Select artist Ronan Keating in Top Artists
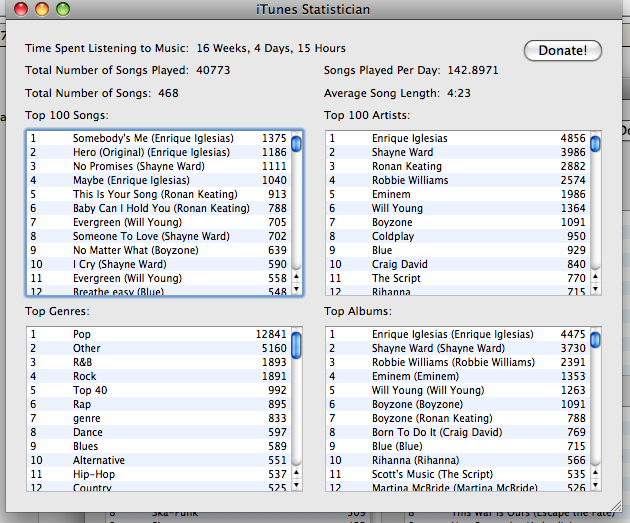The height and width of the screenshot is (523, 630). pos(458,166)
